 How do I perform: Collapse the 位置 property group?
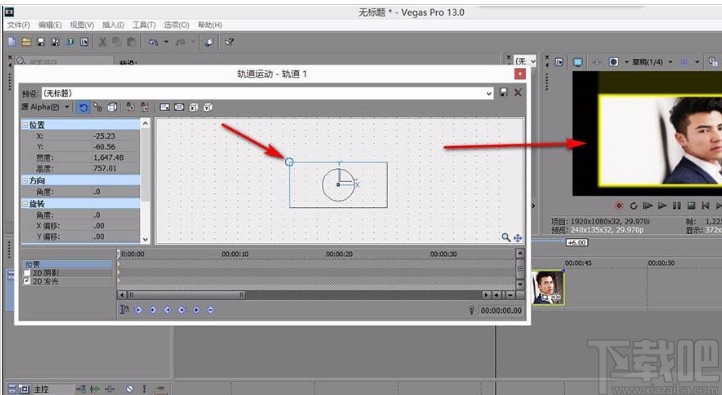tap(25, 125)
